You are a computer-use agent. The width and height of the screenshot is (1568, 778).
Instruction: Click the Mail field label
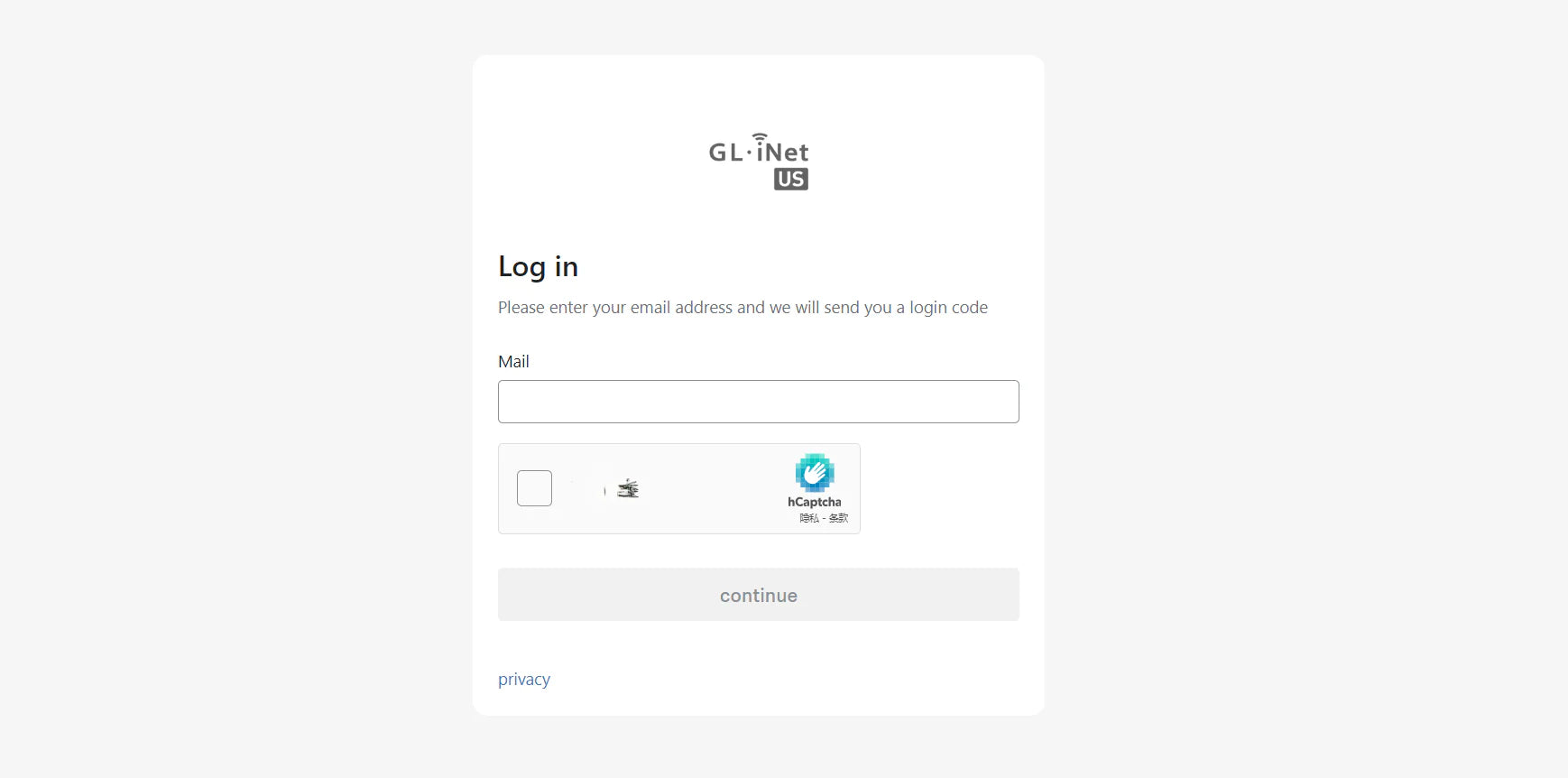[x=513, y=361]
